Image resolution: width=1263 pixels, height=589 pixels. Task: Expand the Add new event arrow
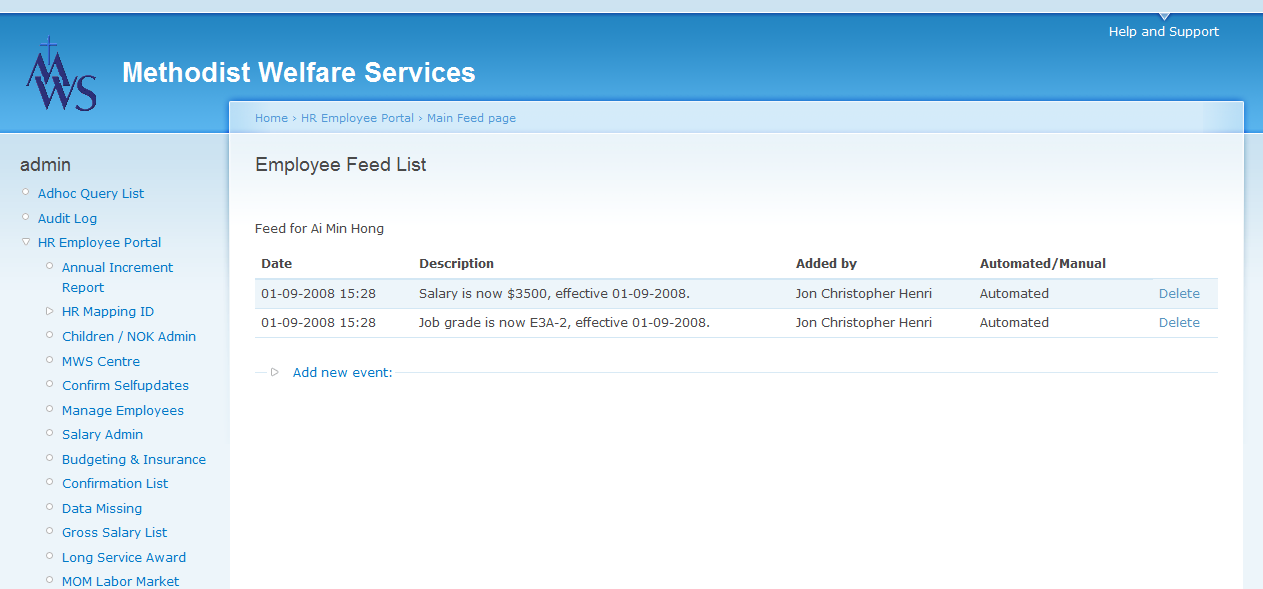coord(275,372)
